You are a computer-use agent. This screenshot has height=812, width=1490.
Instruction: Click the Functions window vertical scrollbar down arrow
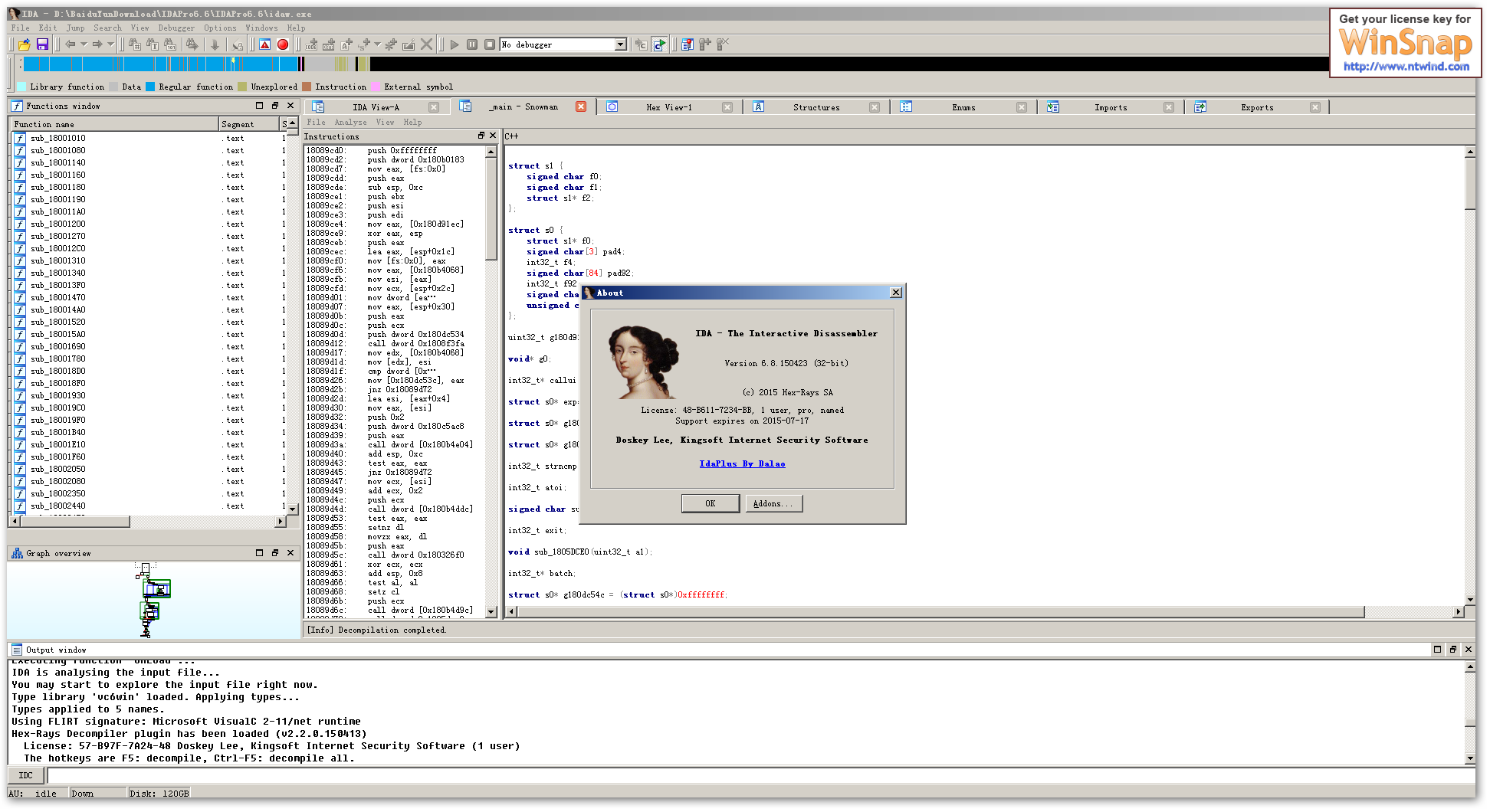[292, 509]
